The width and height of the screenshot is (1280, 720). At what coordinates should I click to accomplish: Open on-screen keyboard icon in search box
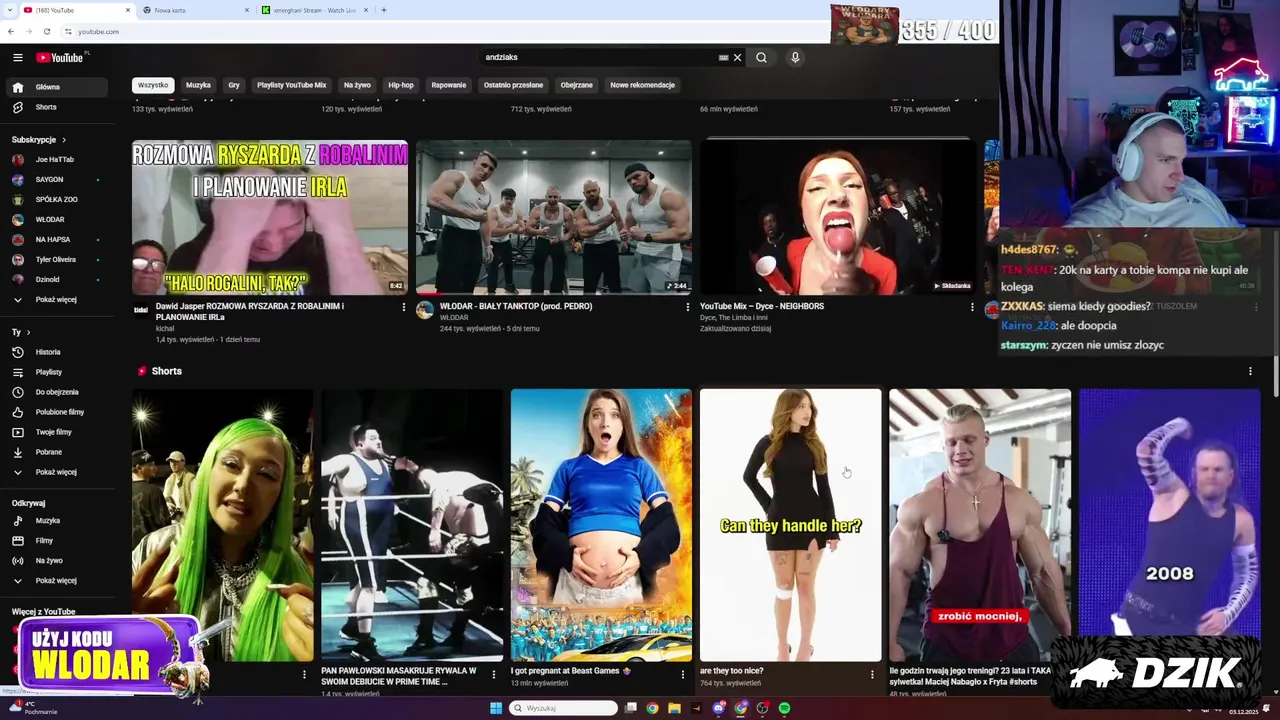(x=723, y=57)
